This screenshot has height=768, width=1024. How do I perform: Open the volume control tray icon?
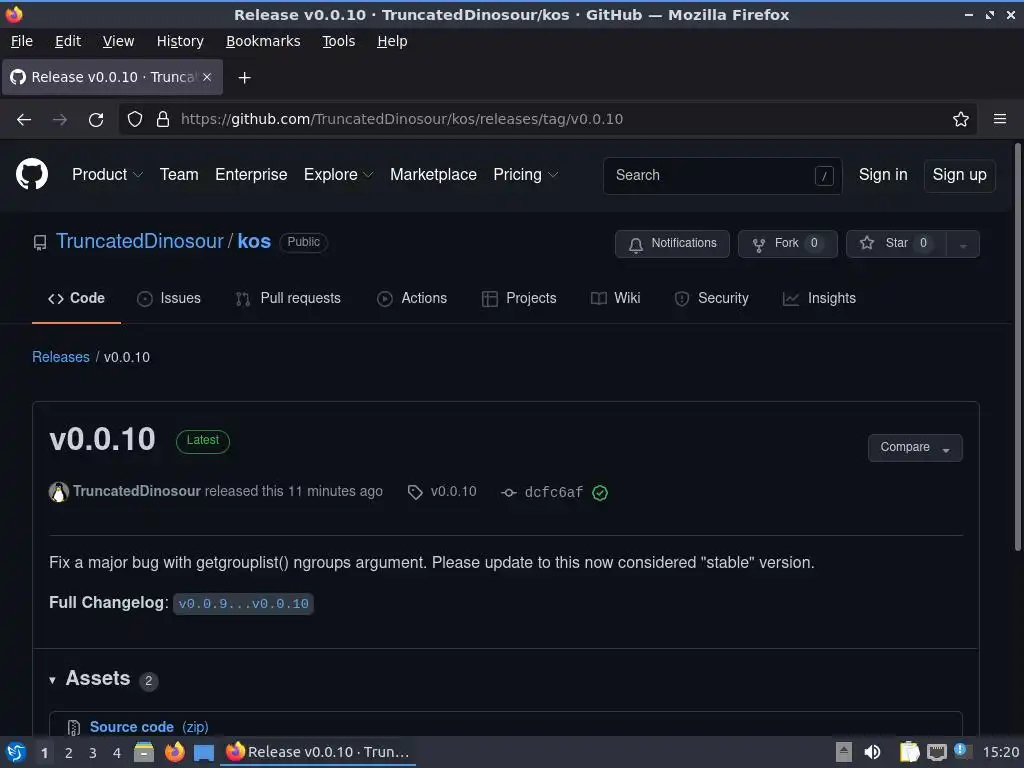click(872, 752)
